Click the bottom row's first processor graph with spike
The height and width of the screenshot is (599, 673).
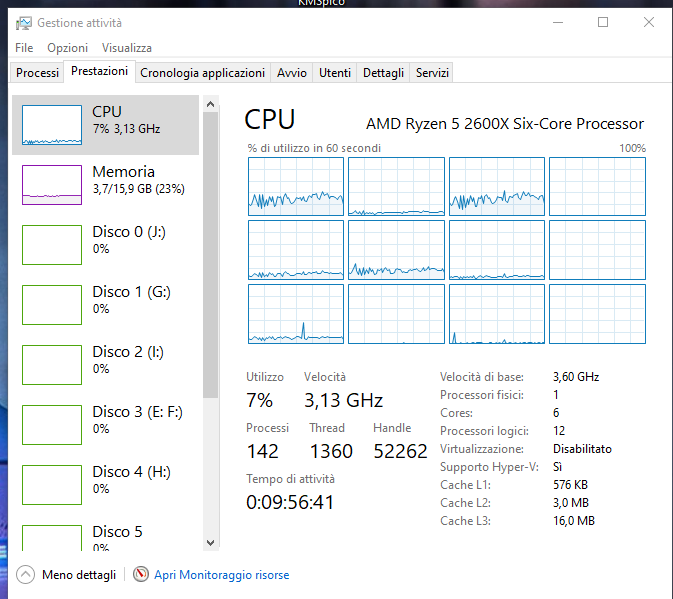tap(296, 314)
